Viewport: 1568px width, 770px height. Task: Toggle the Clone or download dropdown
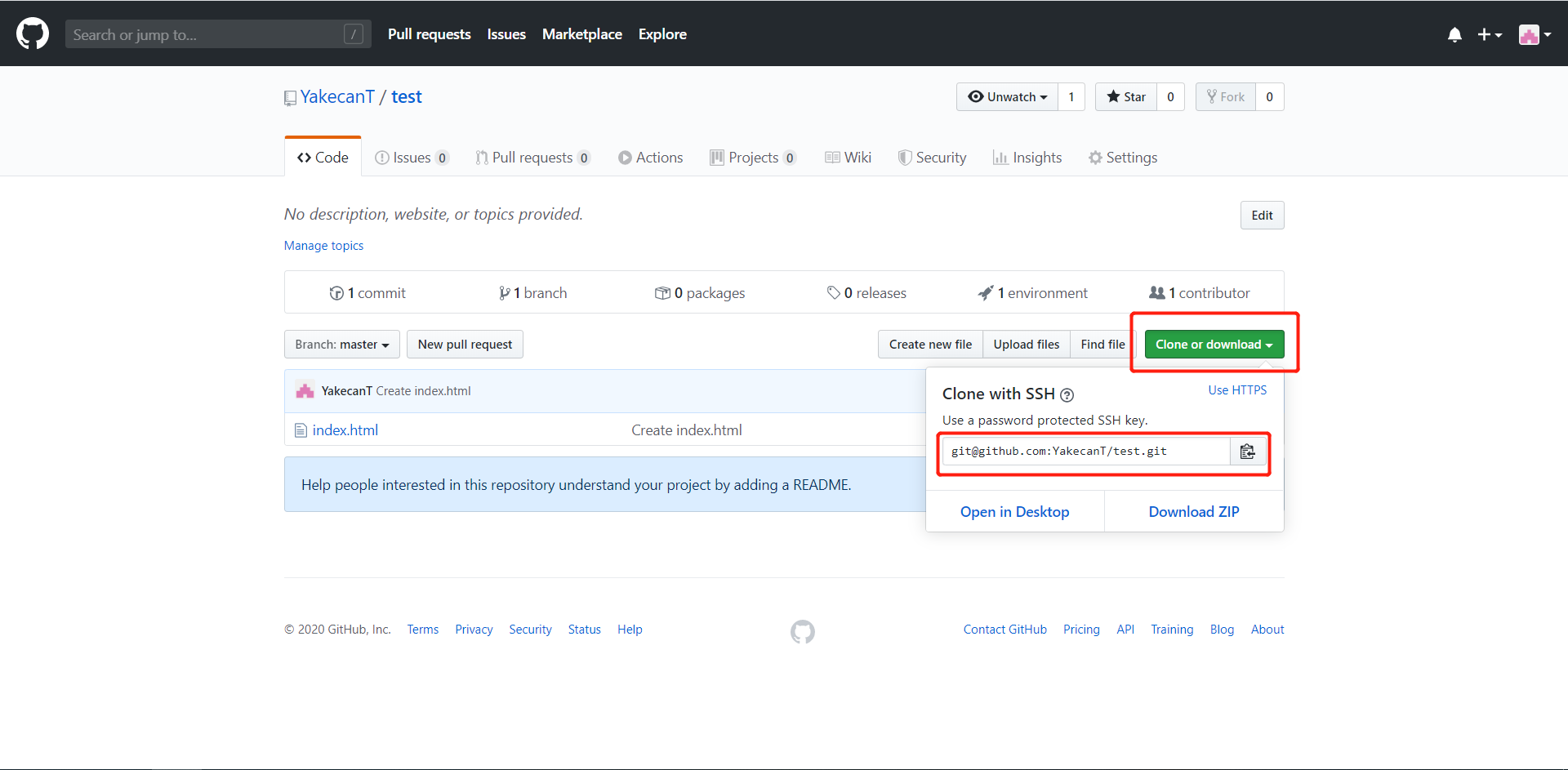(x=1214, y=345)
